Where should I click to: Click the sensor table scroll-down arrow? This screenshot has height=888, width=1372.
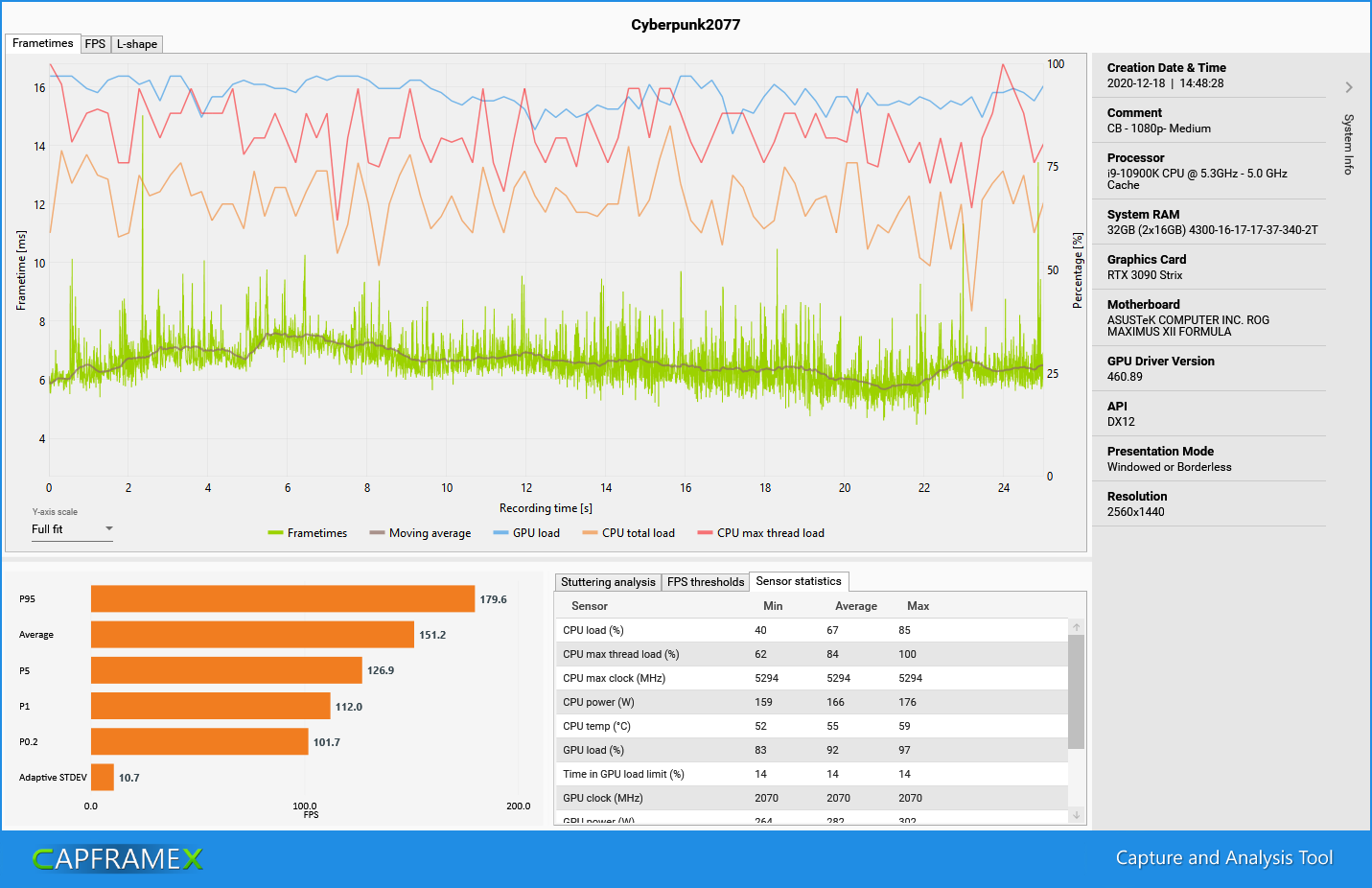pyautogui.click(x=1077, y=815)
